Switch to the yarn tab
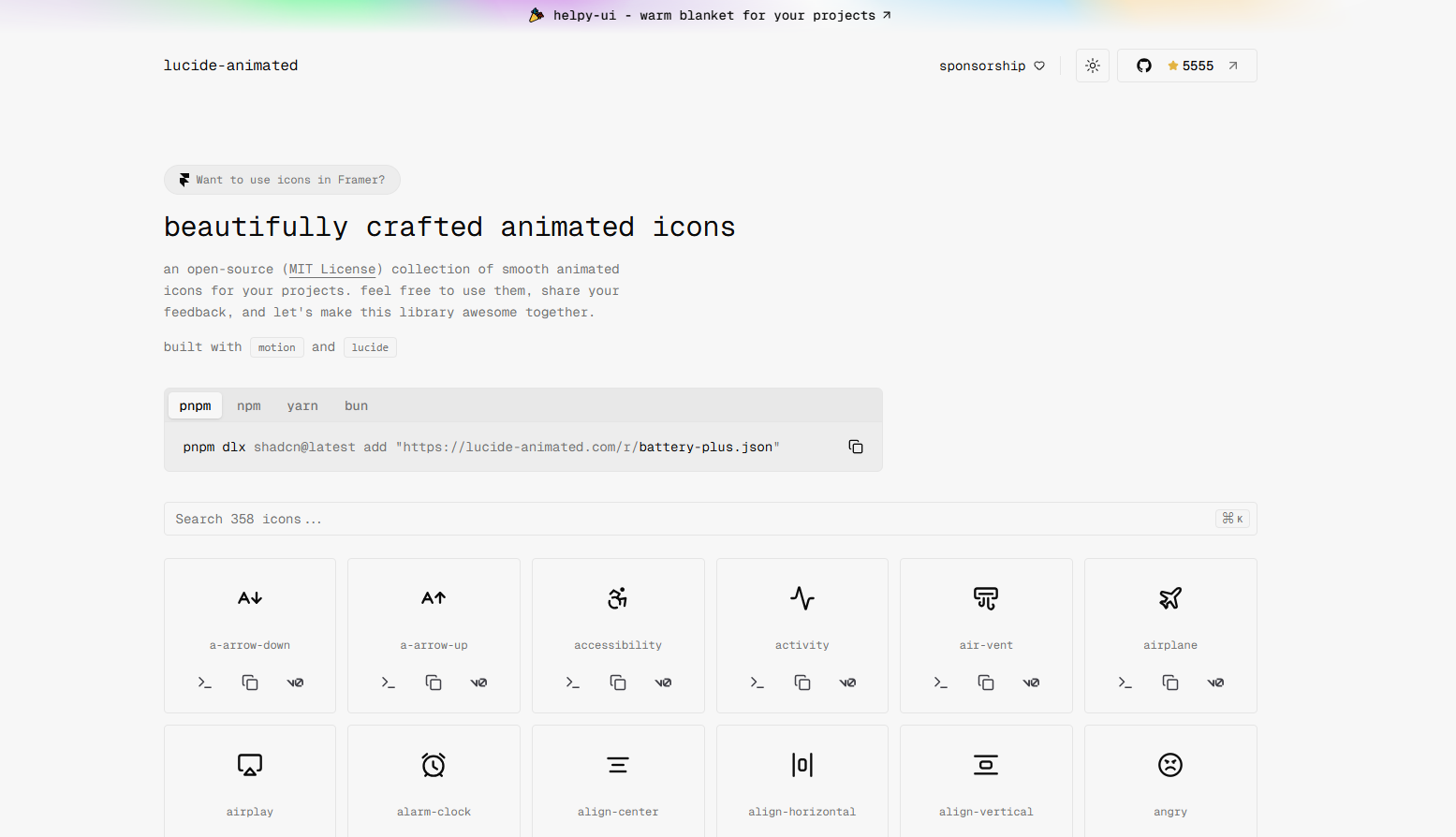 302,405
